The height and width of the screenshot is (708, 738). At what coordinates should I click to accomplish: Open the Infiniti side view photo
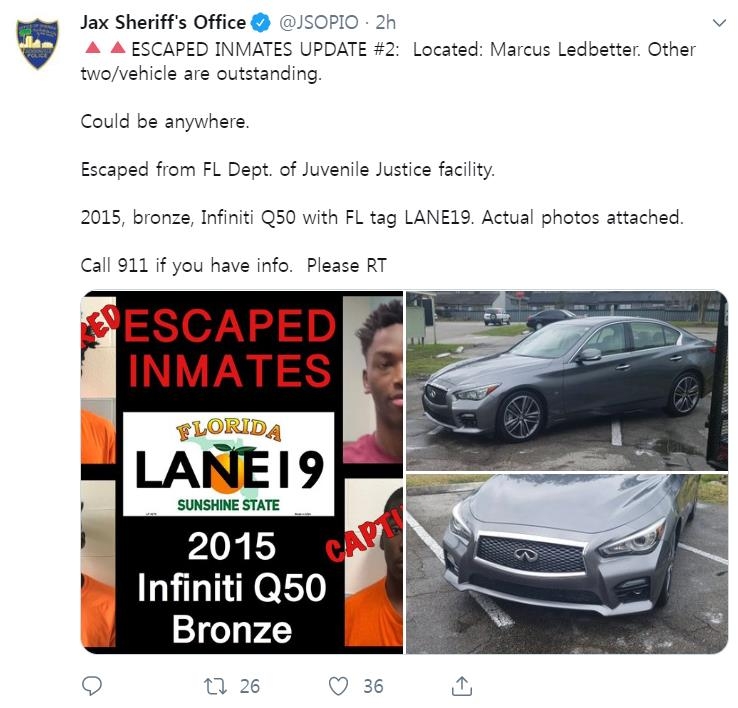tap(567, 381)
